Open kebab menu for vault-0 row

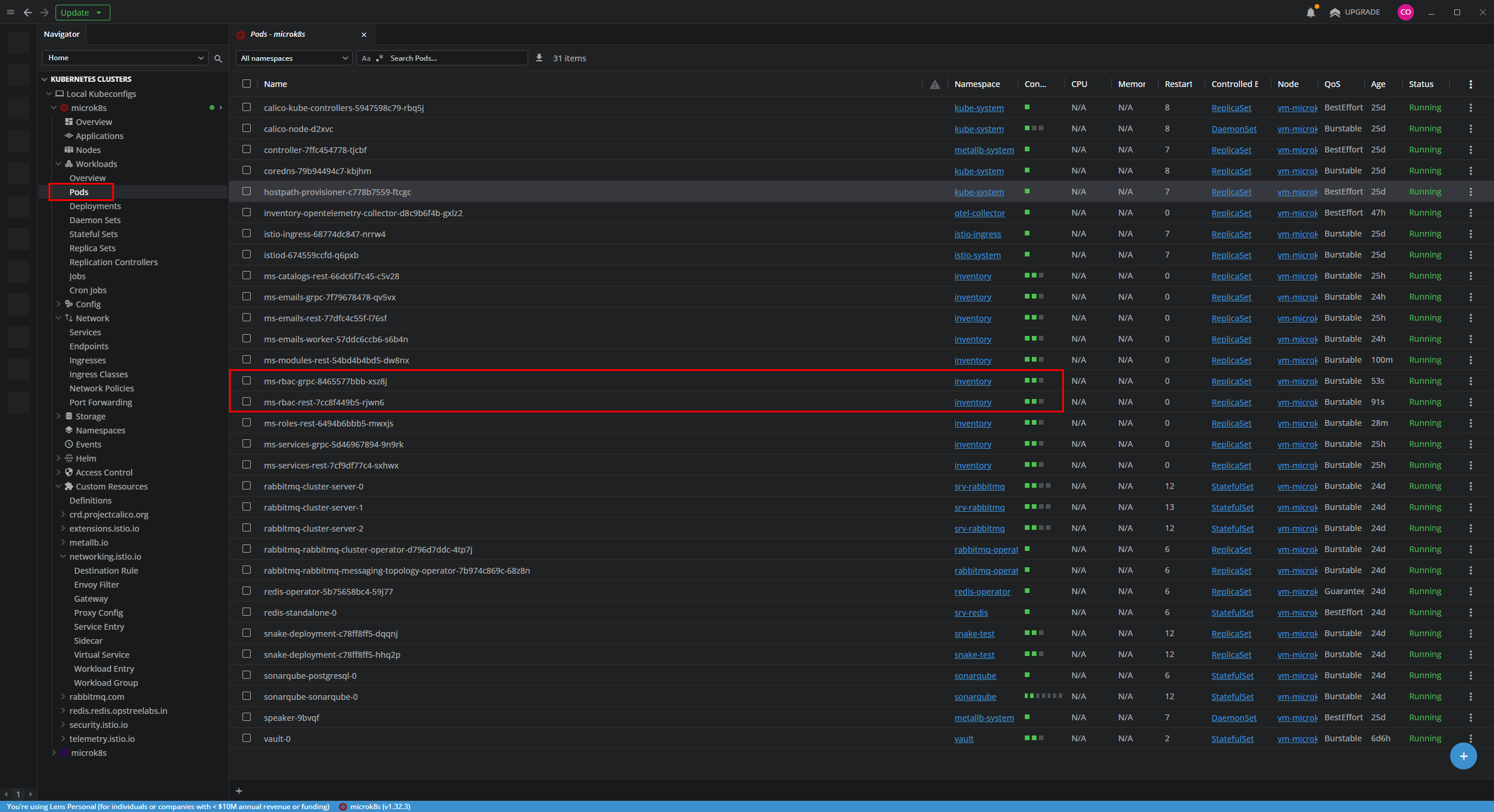coord(1471,738)
